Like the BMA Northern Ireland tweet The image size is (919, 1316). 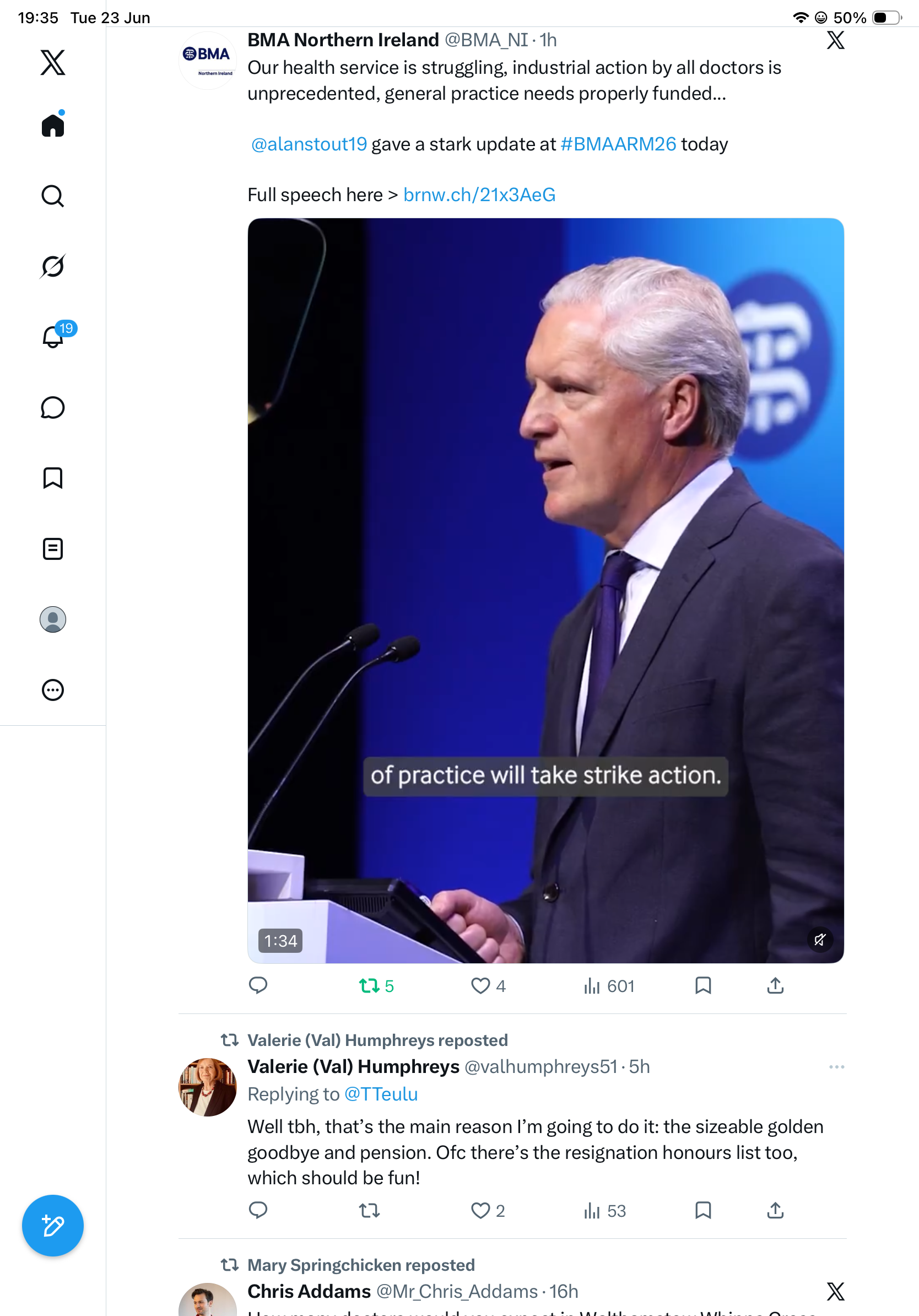pyautogui.click(x=488, y=986)
